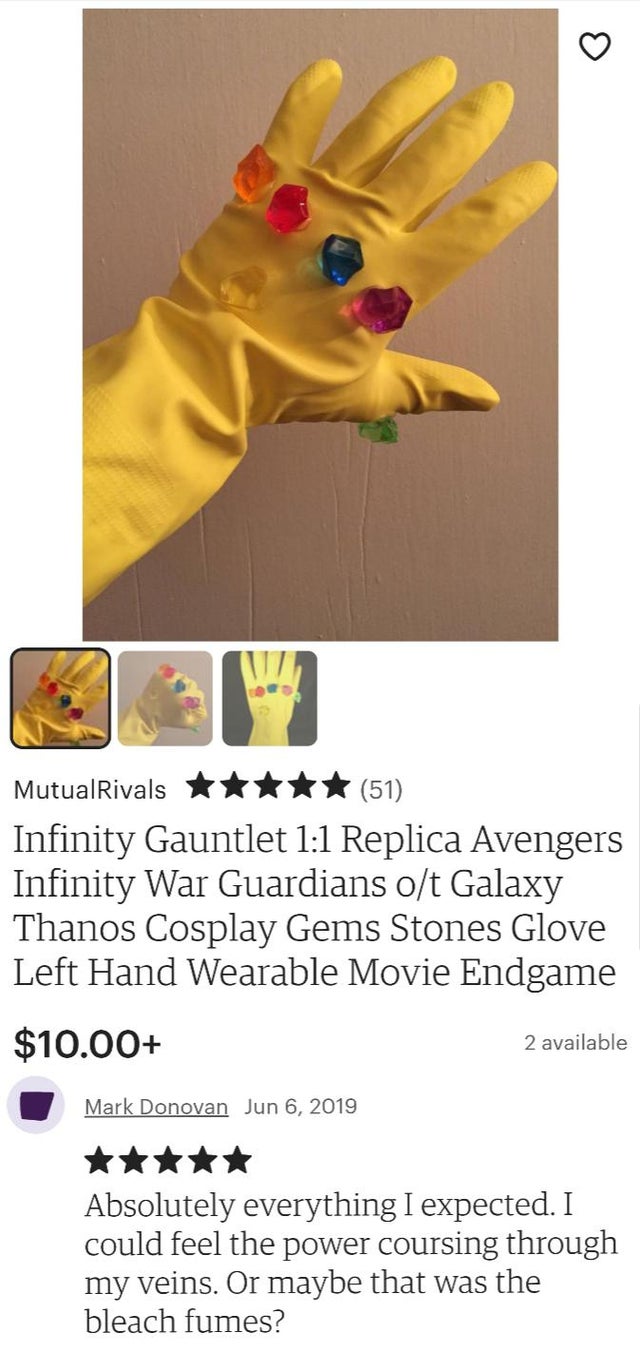This screenshot has height=1352, width=640.
Task: Click the shop's five-star rating icons
Action: [268, 787]
